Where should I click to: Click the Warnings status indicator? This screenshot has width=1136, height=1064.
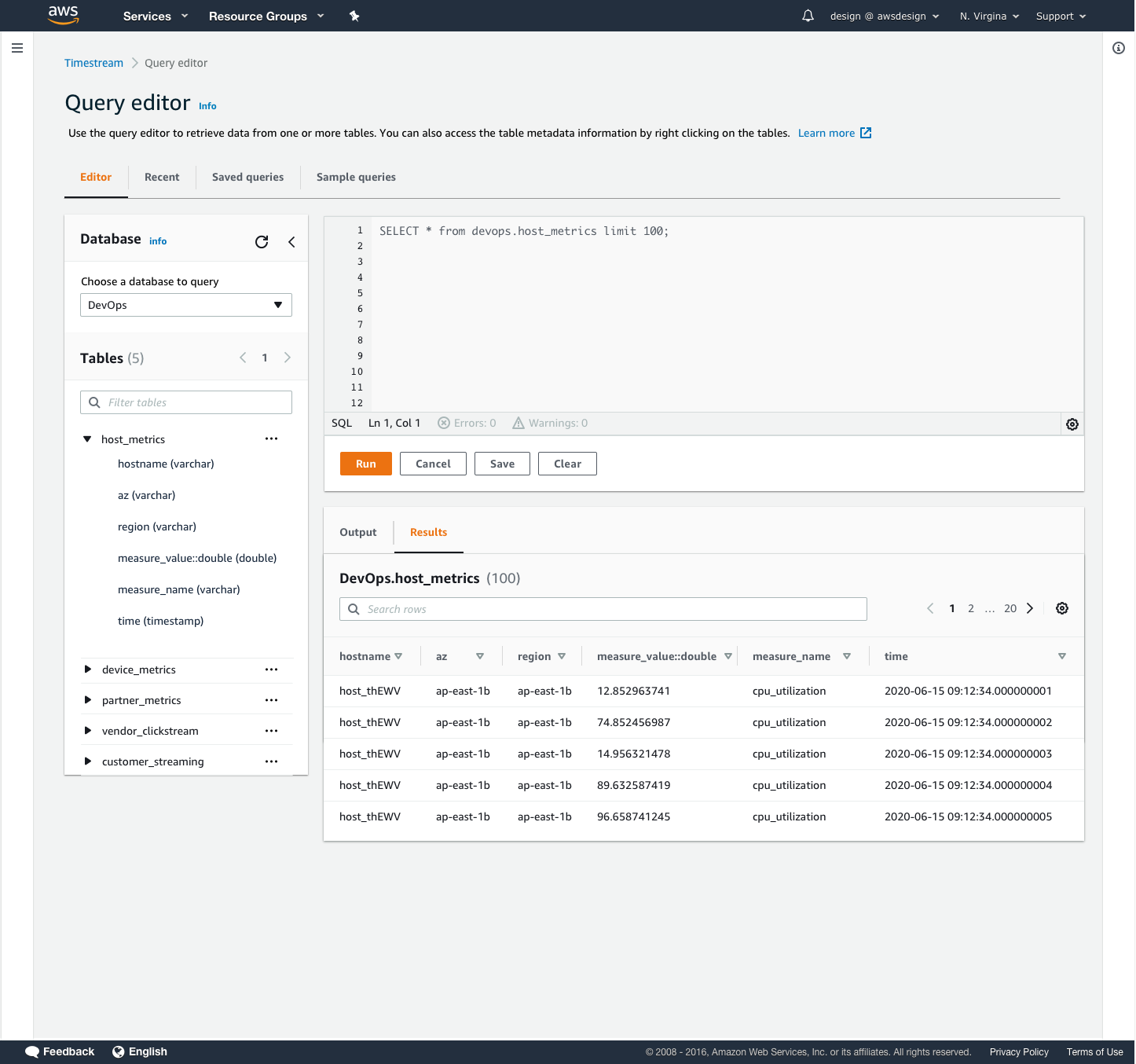click(550, 423)
